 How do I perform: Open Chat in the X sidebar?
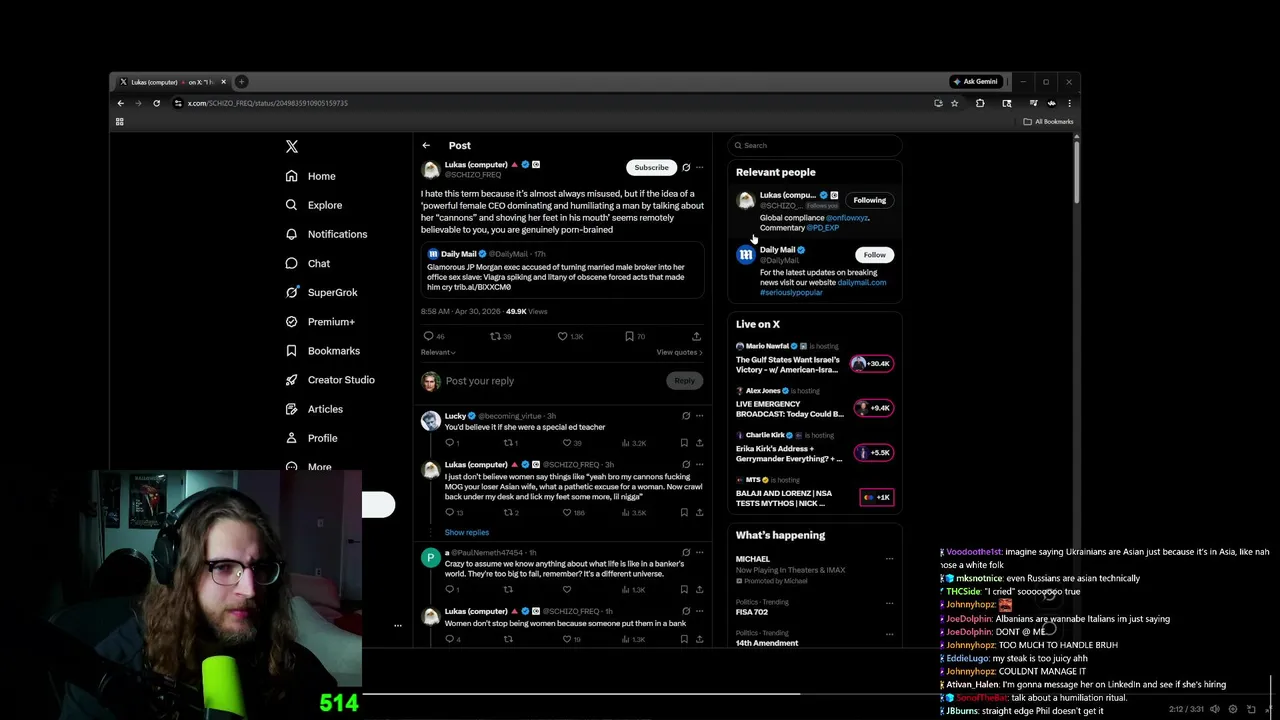click(308, 263)
